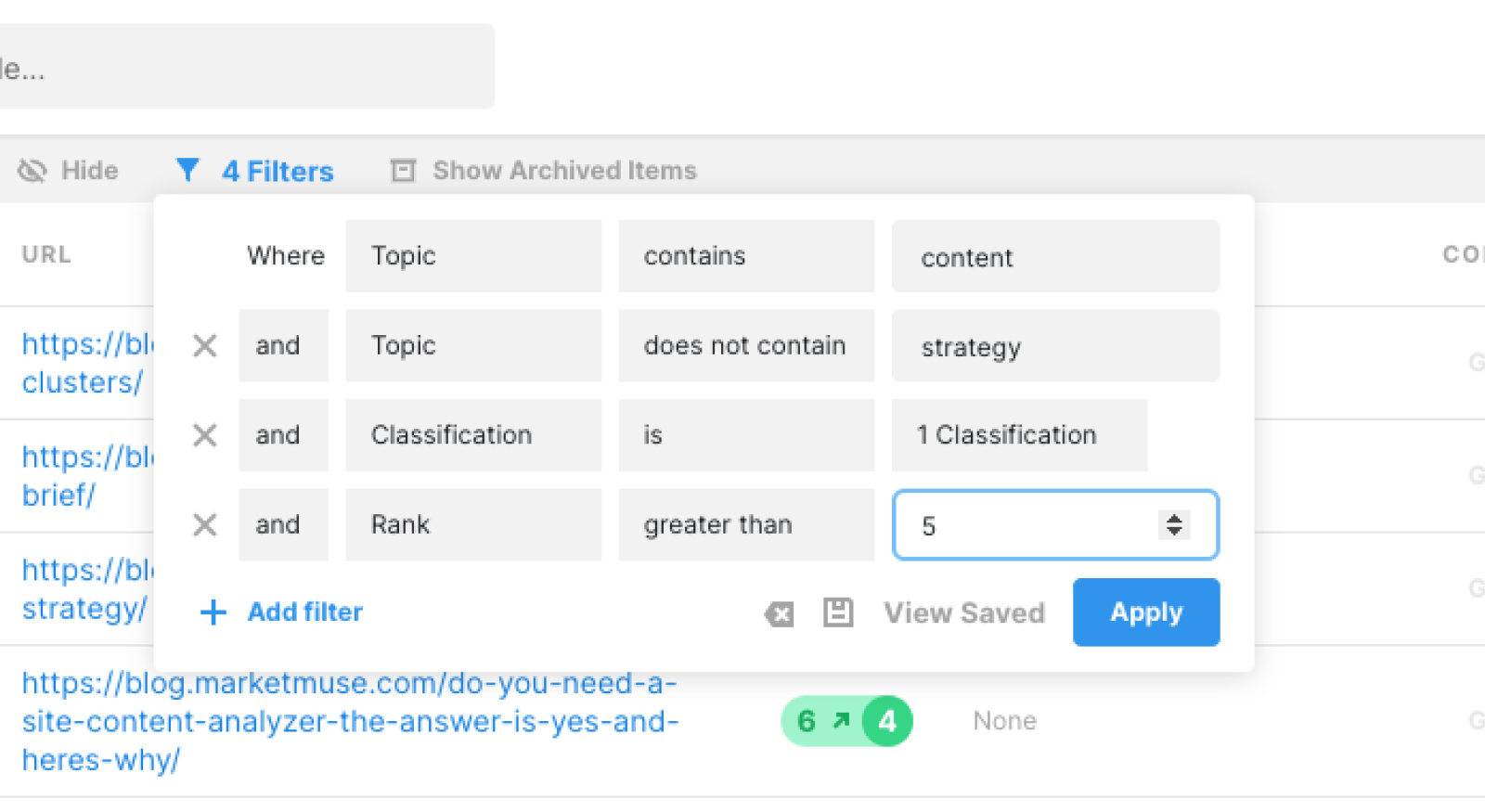Open the greater than operator dropdown
Image resolution: width=1485 pixels, height=812 pixels.
(746, 525)
